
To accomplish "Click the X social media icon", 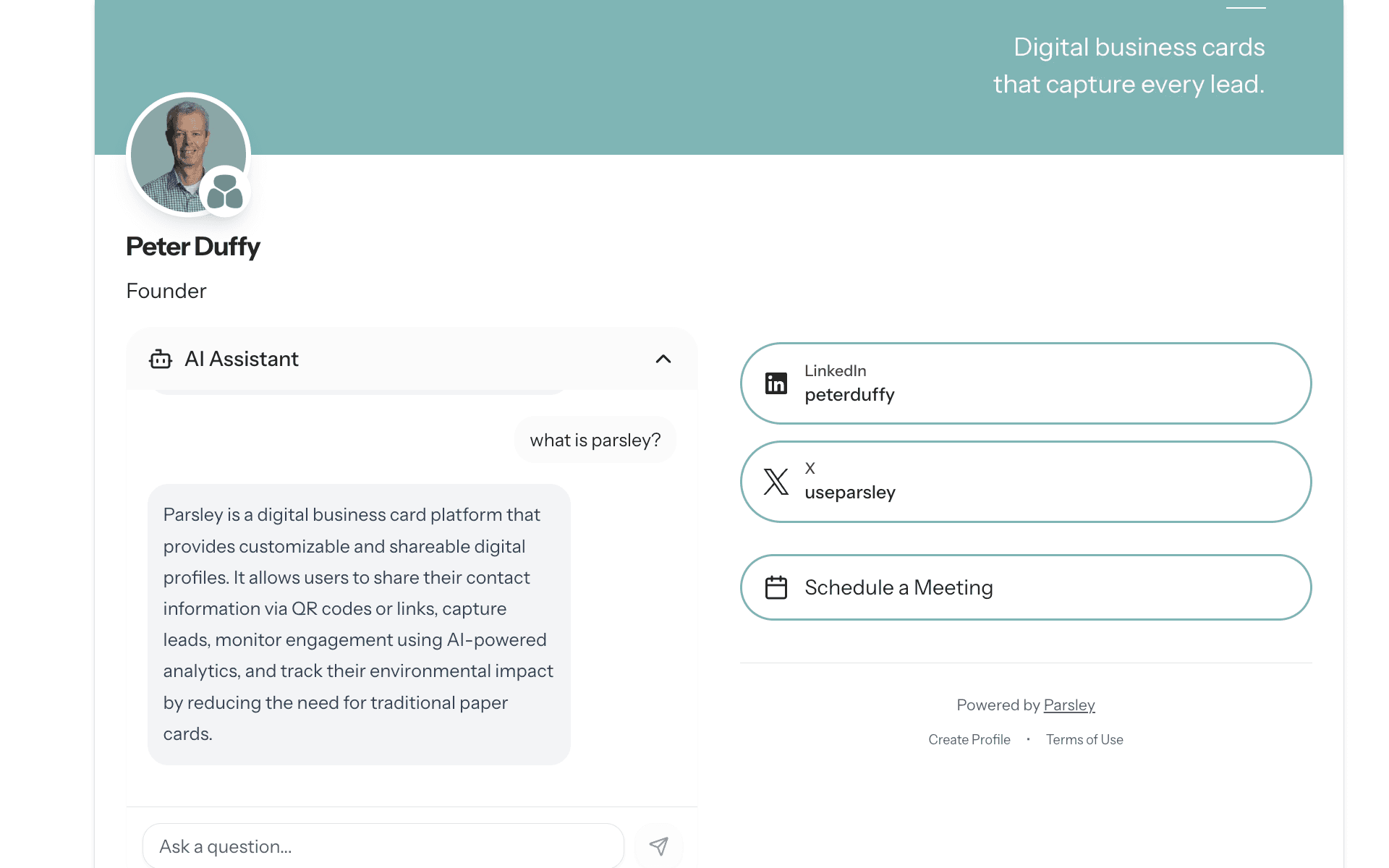I will pos(776,482).
